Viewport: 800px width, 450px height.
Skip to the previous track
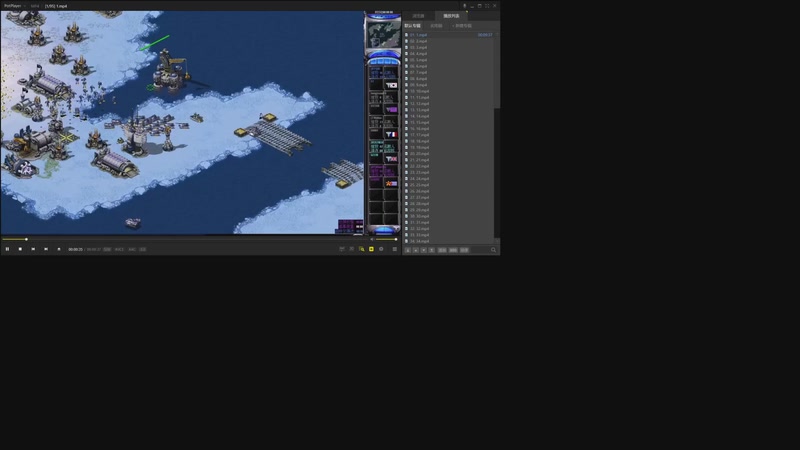[x=33, y=249]
